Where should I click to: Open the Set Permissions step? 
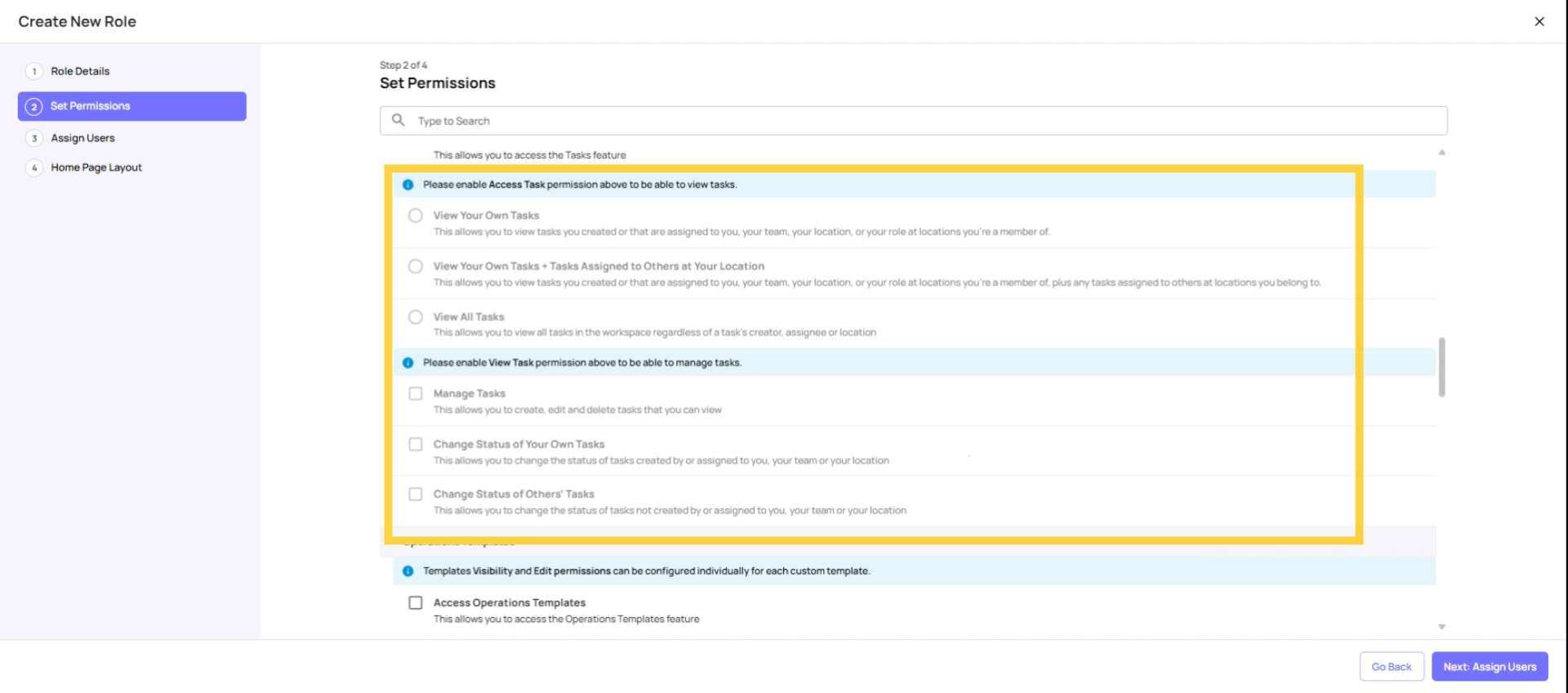[132, 106]
